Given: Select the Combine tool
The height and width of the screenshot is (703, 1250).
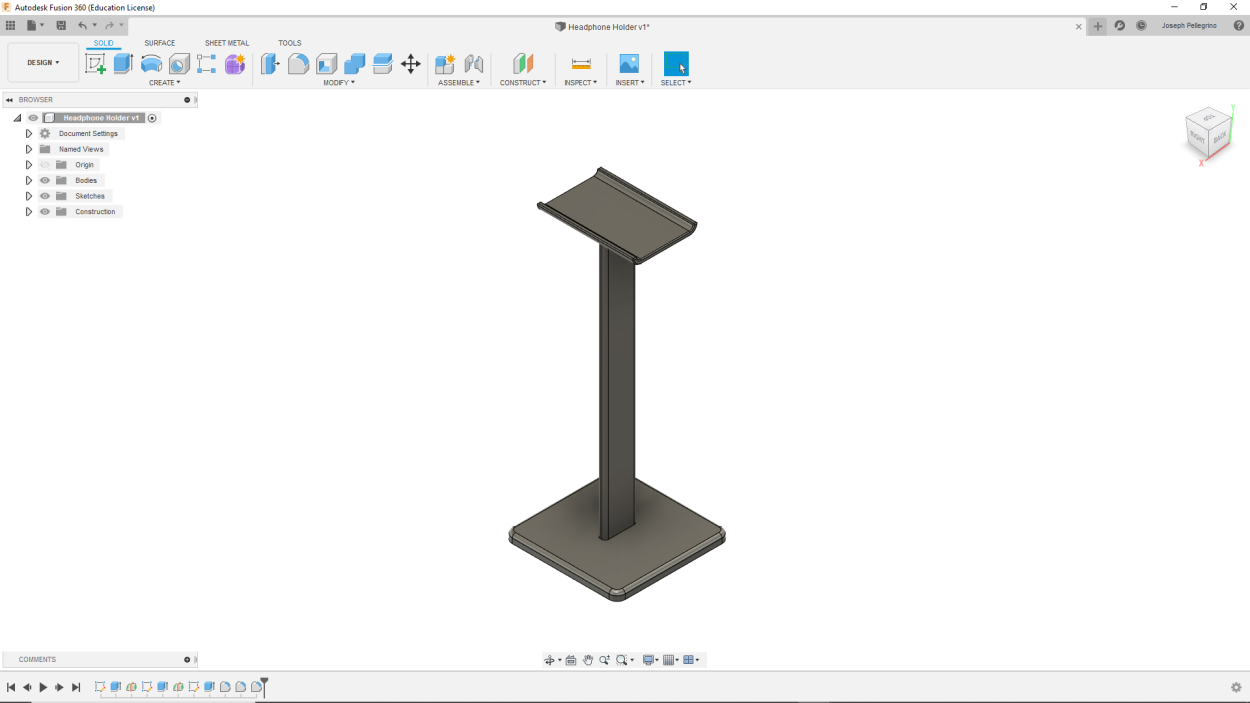Looking at the screenshot, I should (354, 64).
